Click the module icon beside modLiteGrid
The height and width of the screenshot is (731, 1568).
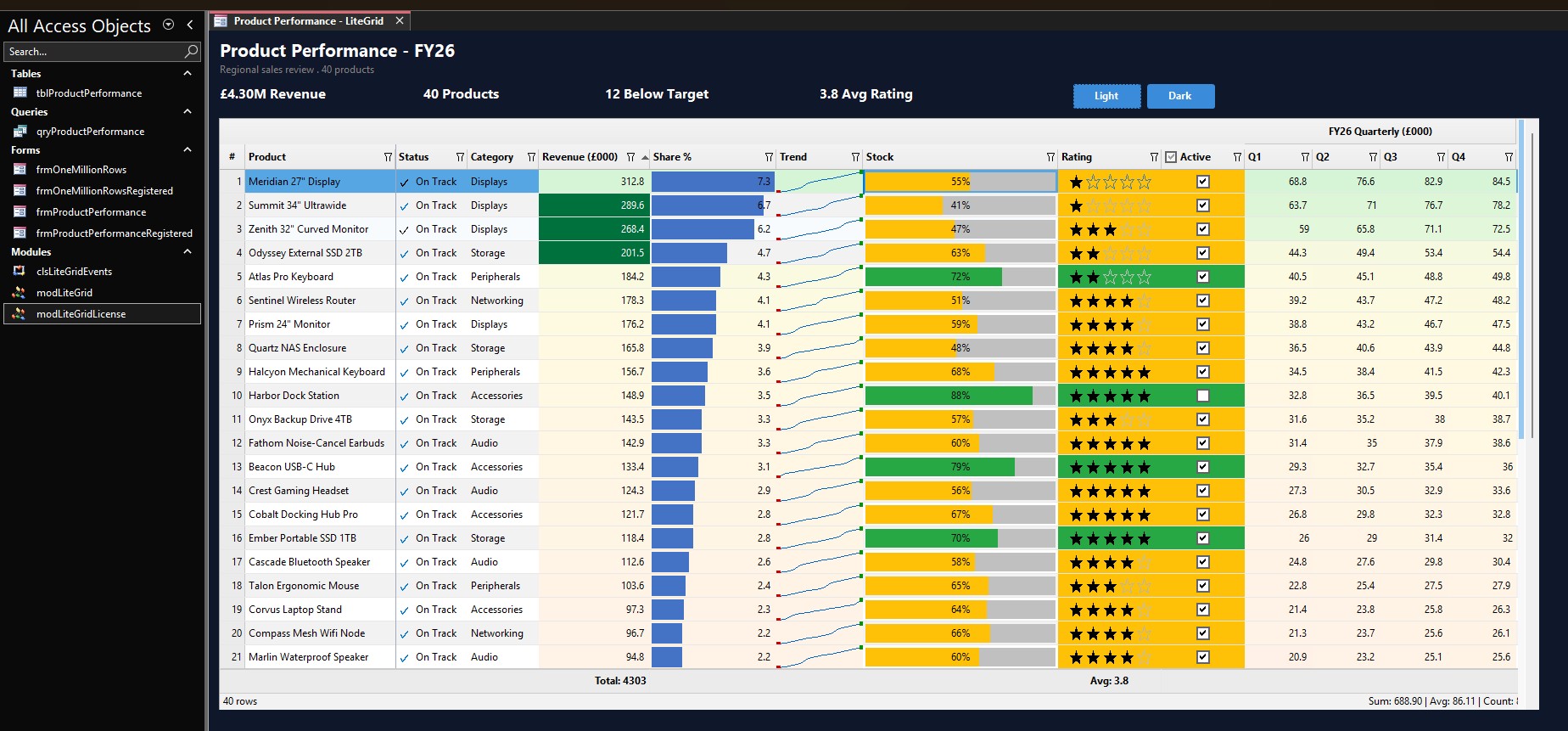[x=20, y=292]
